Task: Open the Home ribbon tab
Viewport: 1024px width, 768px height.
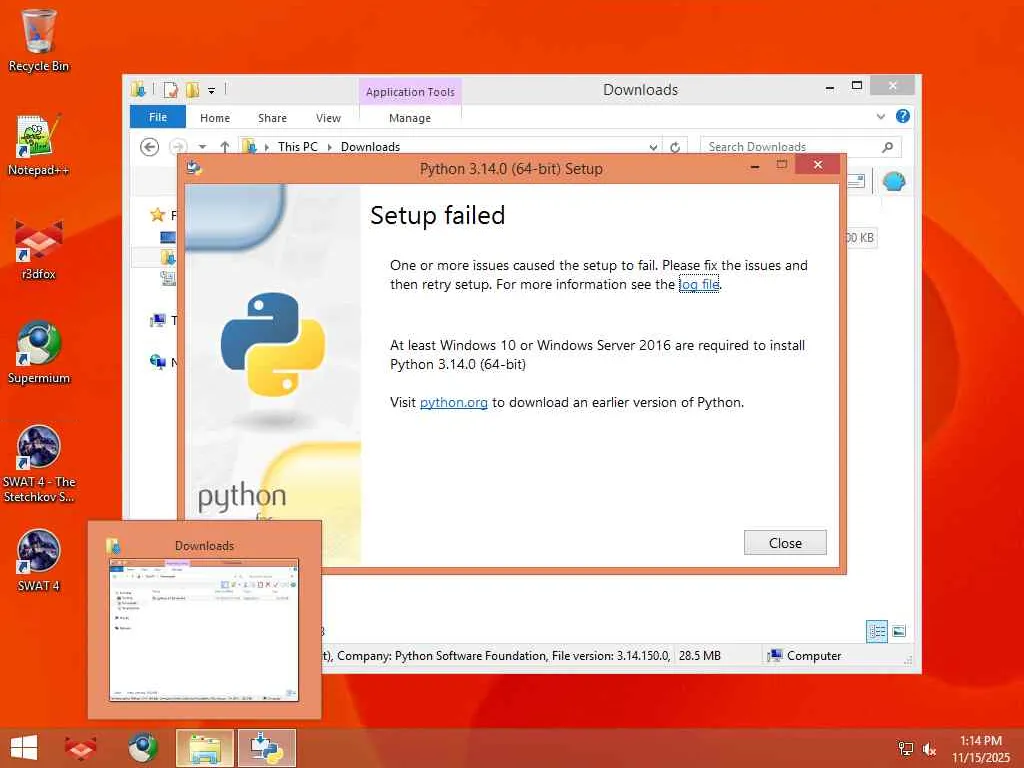Action: pyautogui.click(x=215, y=118)
